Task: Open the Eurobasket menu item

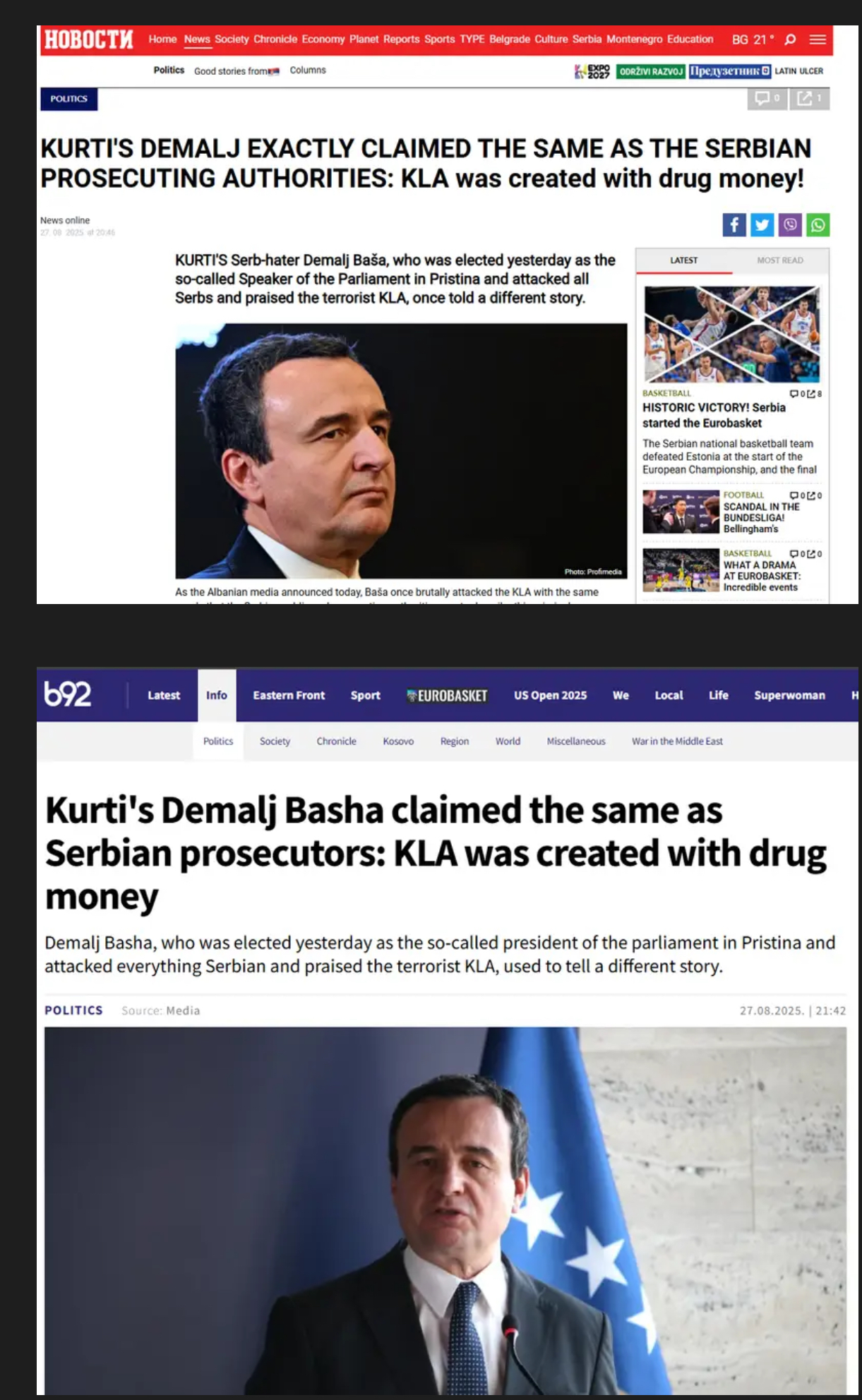Action: [x=447, y=696]
